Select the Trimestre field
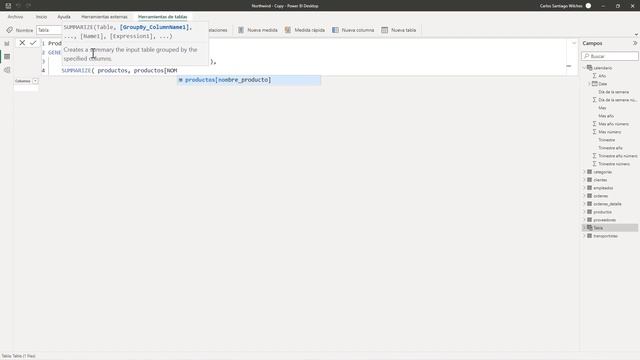The height and width of the screenshot is (360, 640). point(607,140)
